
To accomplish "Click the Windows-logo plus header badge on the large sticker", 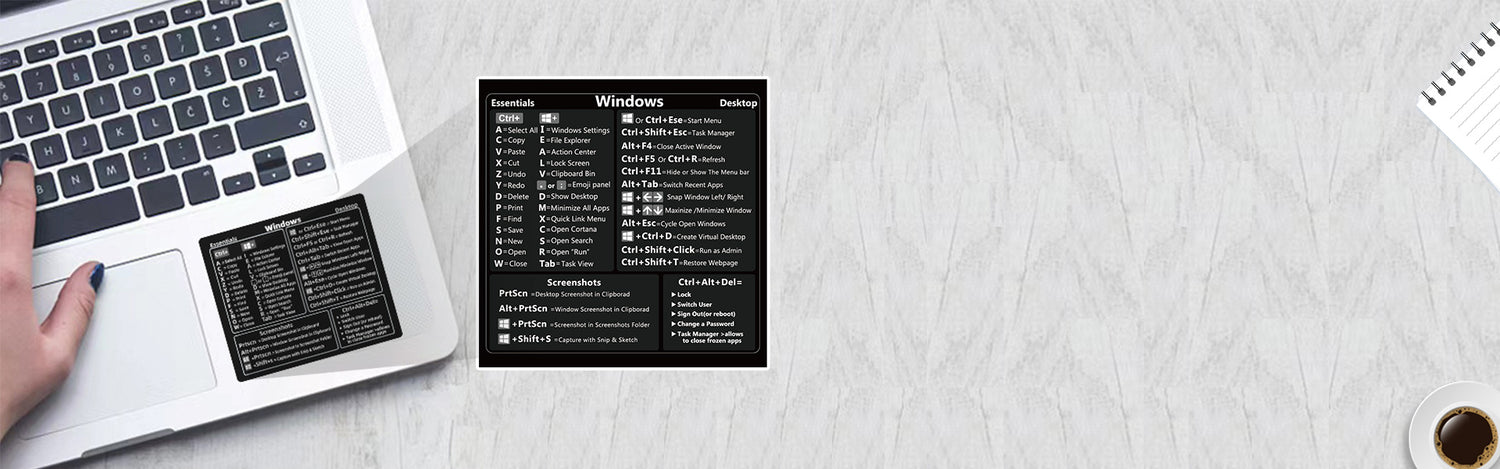I will pos(549,118).
